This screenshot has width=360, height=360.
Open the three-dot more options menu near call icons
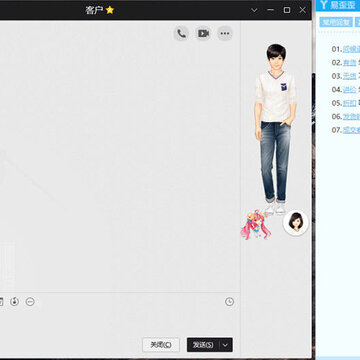click(x=225, y=33)
